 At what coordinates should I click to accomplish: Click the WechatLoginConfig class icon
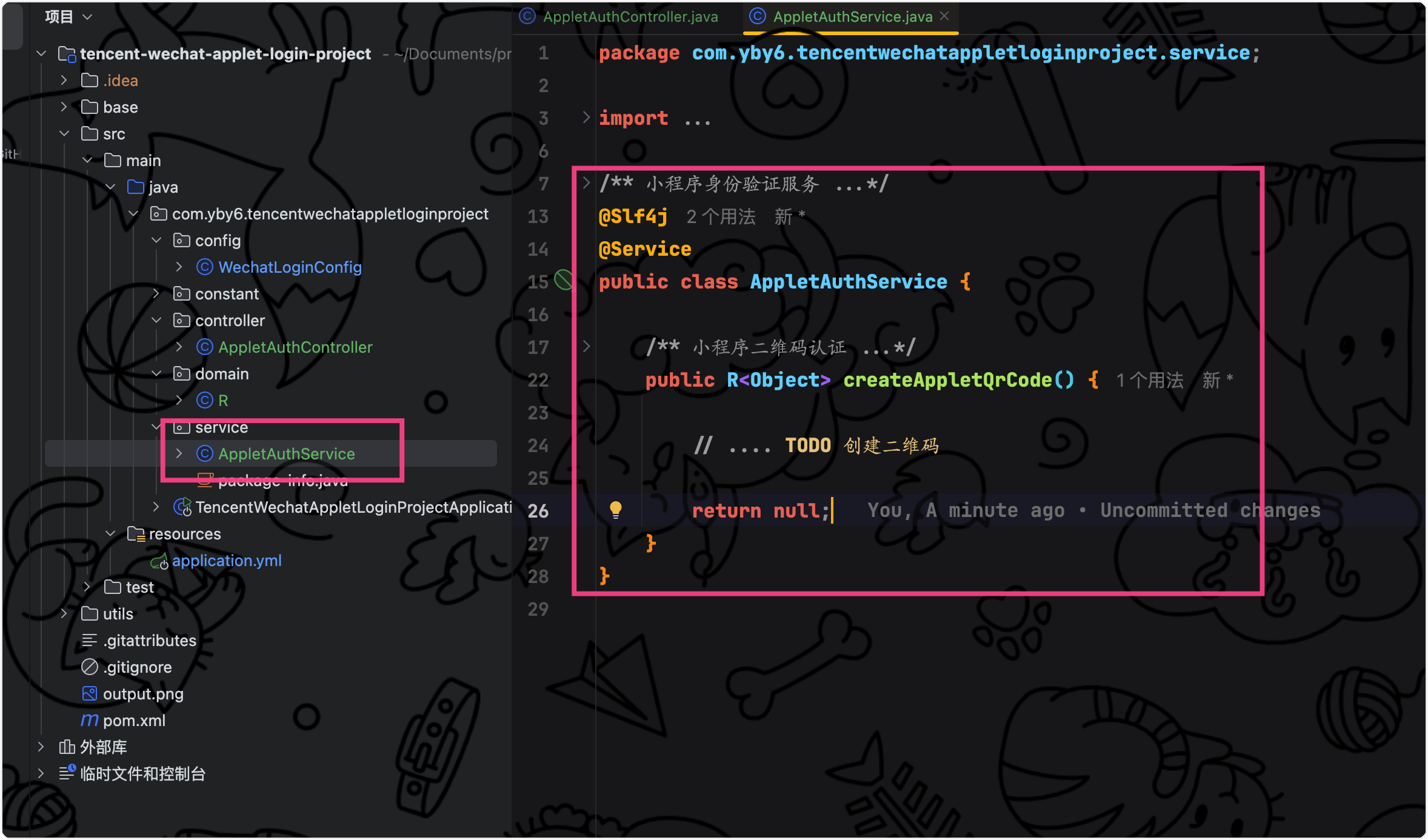coord(205,267)
